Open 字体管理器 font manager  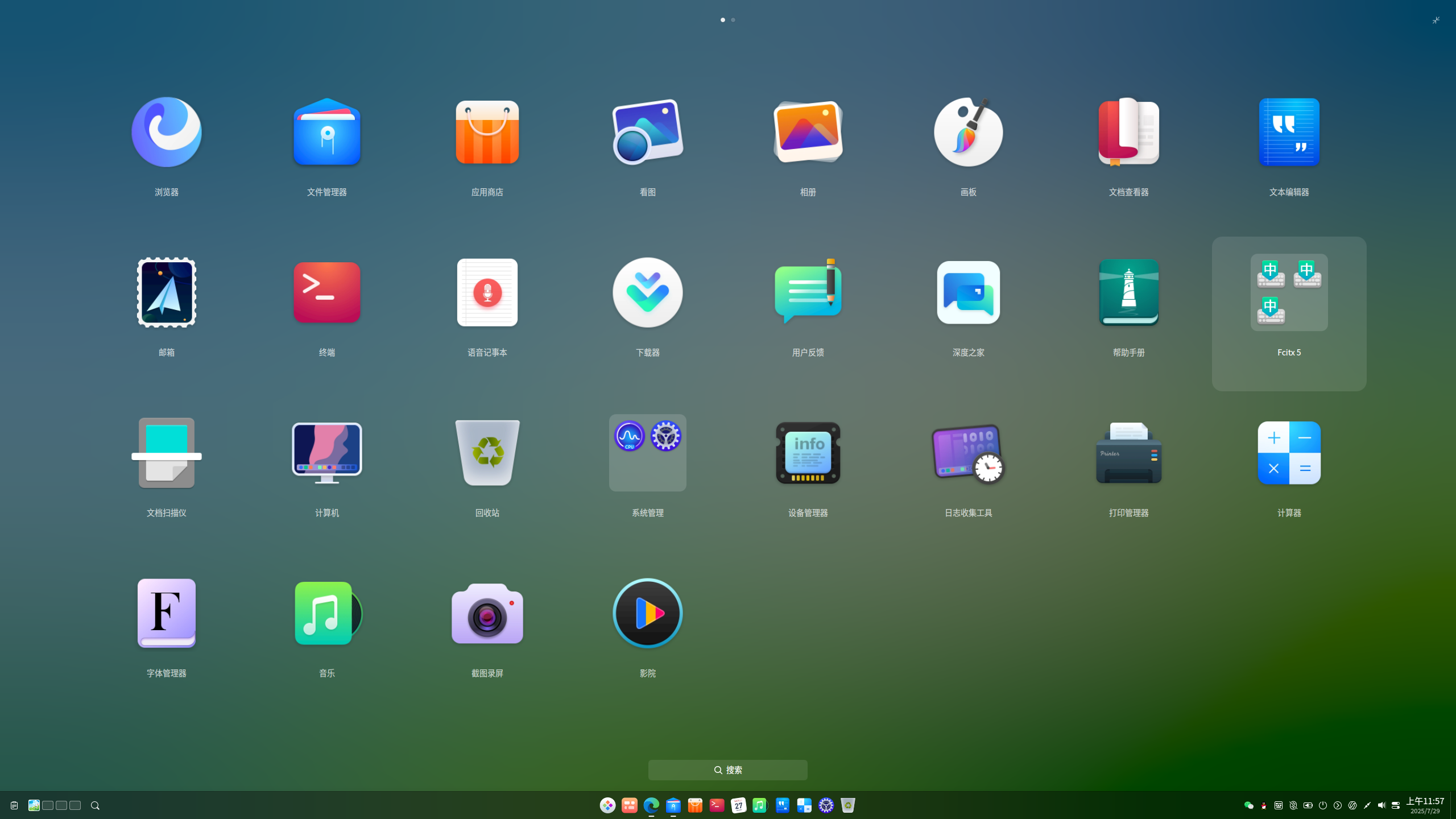(x=166, y=613)
